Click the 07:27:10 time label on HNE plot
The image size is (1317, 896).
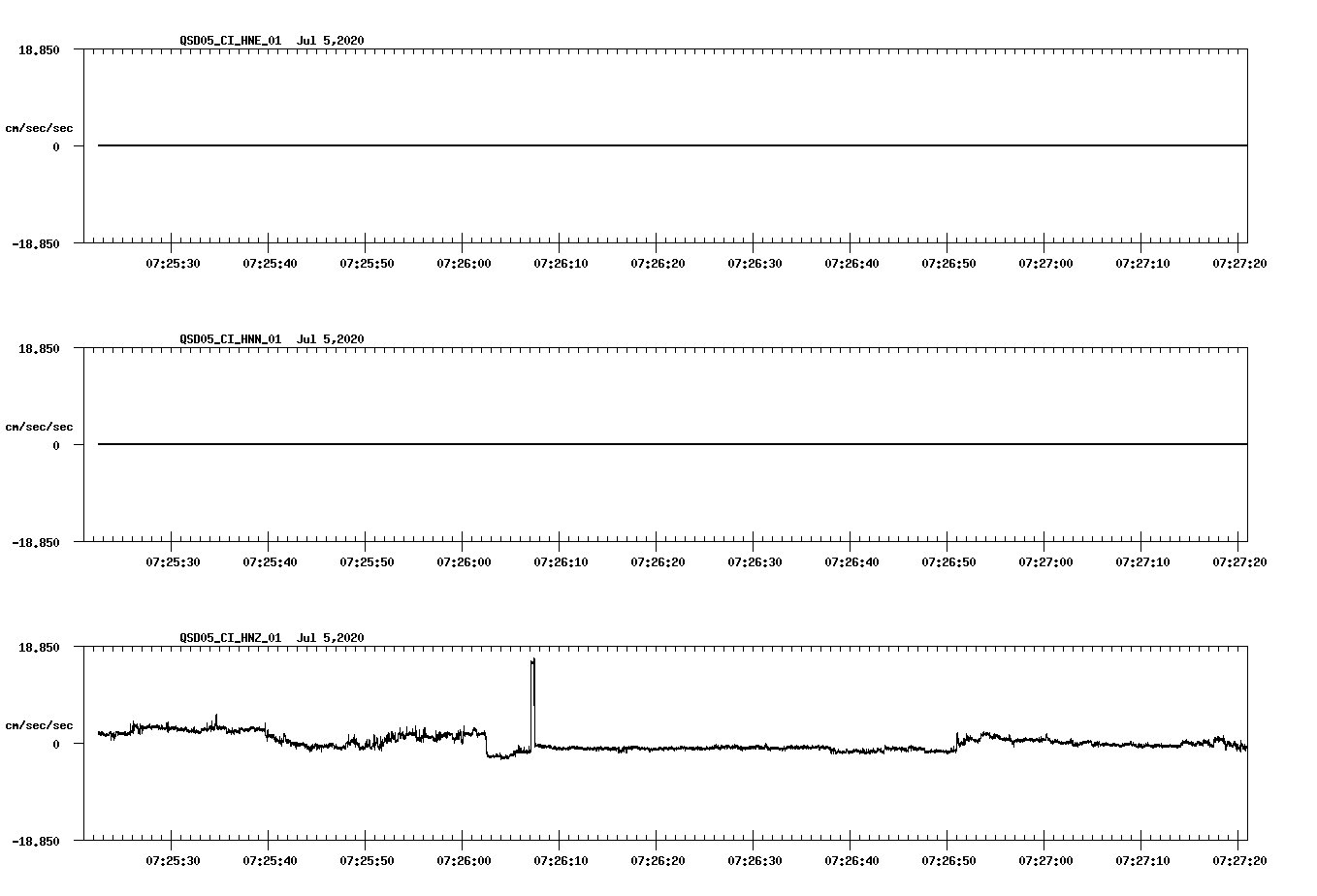pyautogui.click(x=1142, y=263)
